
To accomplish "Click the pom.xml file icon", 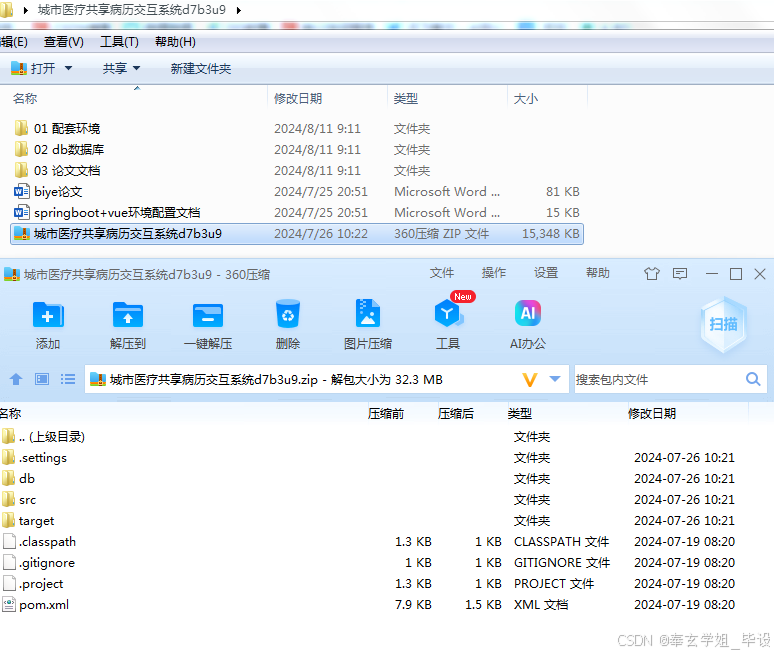I will click(9, 605).
